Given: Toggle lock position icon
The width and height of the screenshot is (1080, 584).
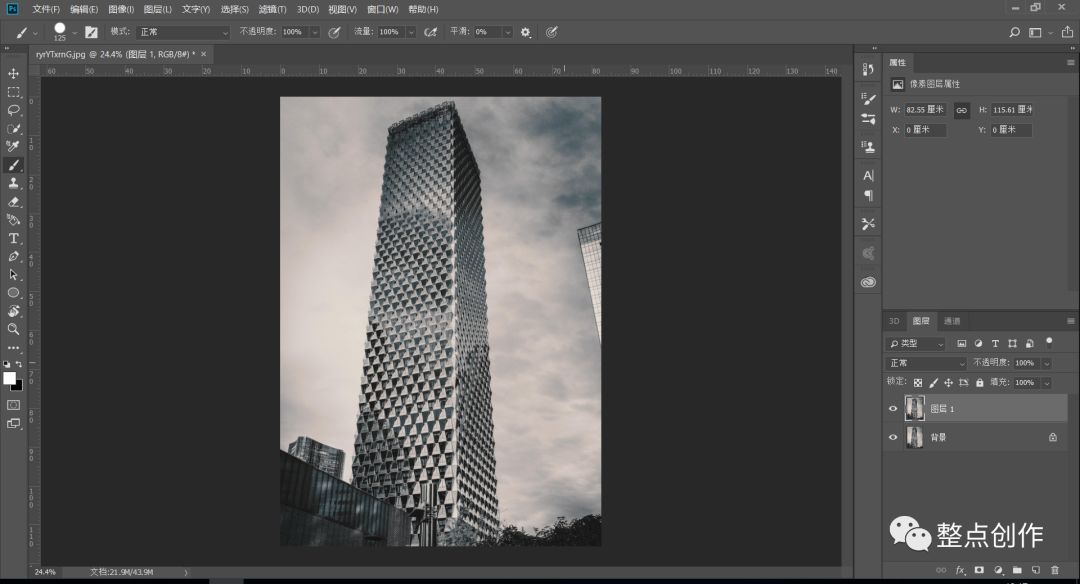Looking at the screenshot, I should click(948, 383).
